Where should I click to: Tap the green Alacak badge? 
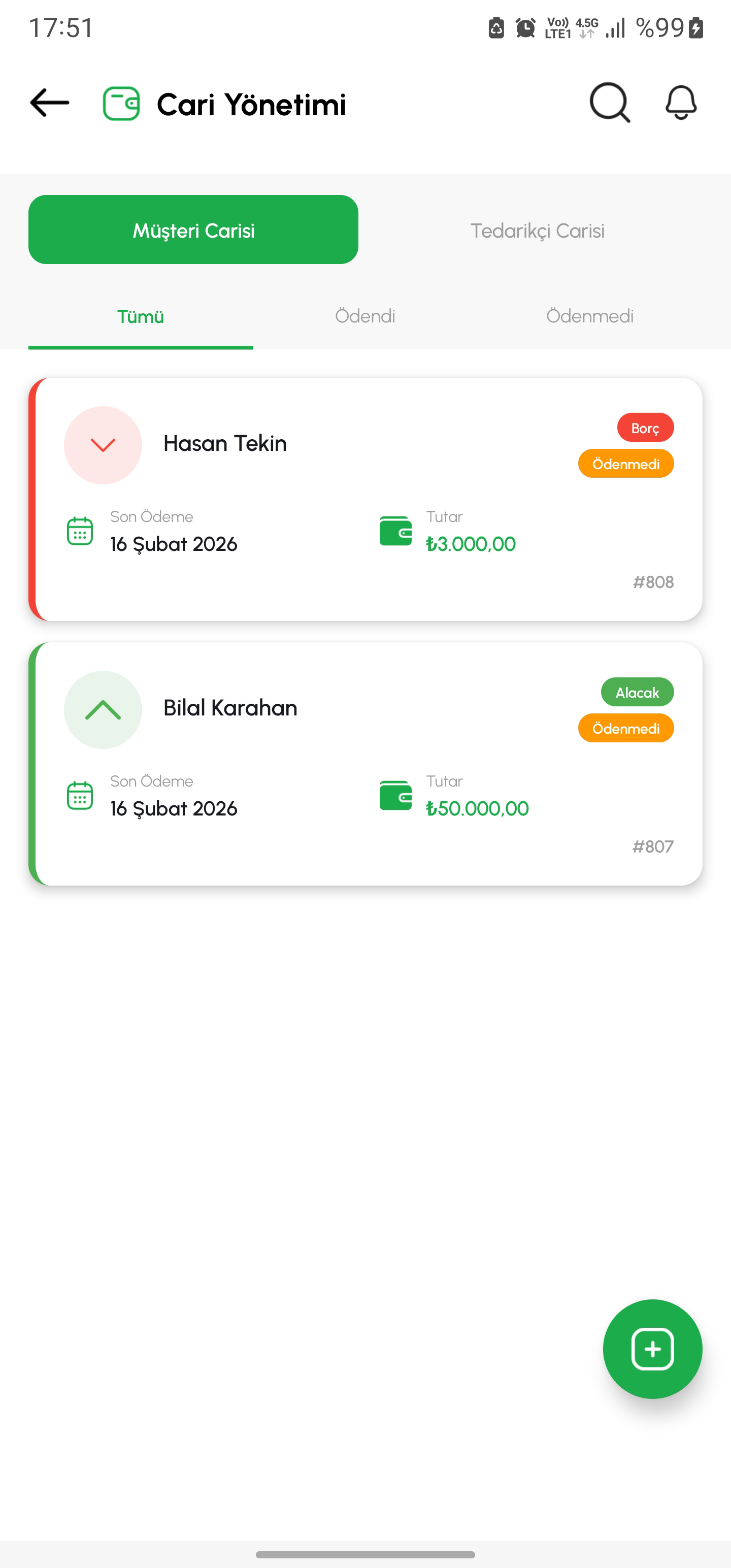click(637, 693)
